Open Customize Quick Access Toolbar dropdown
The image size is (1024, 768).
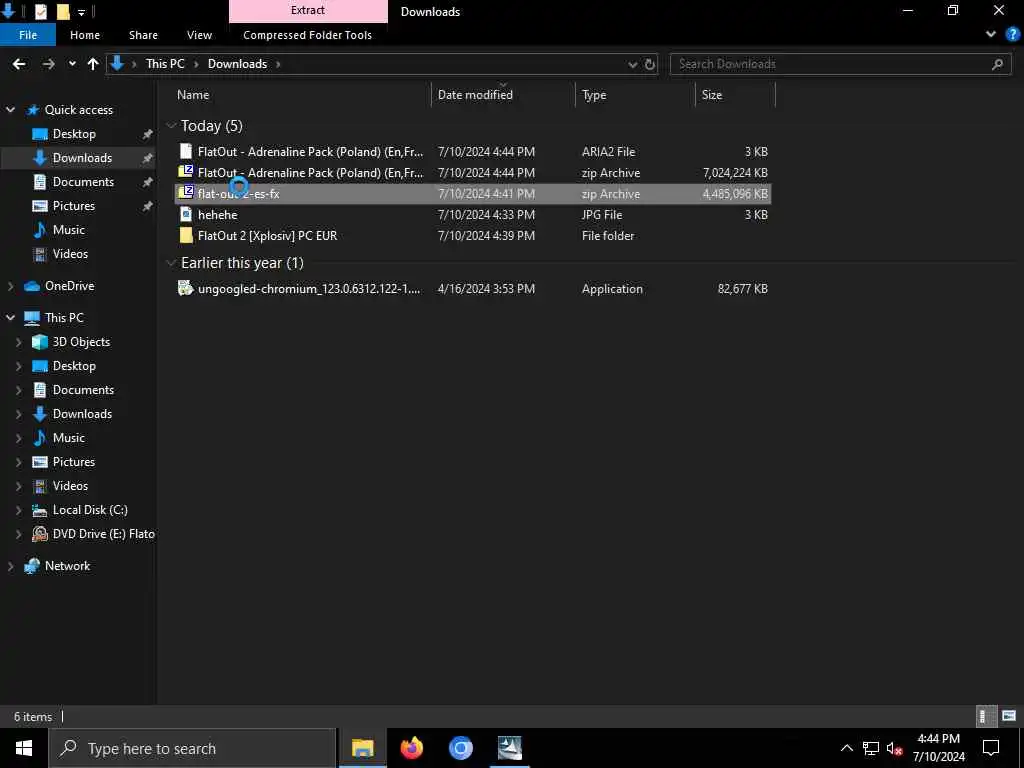click(x=82, y=12)
